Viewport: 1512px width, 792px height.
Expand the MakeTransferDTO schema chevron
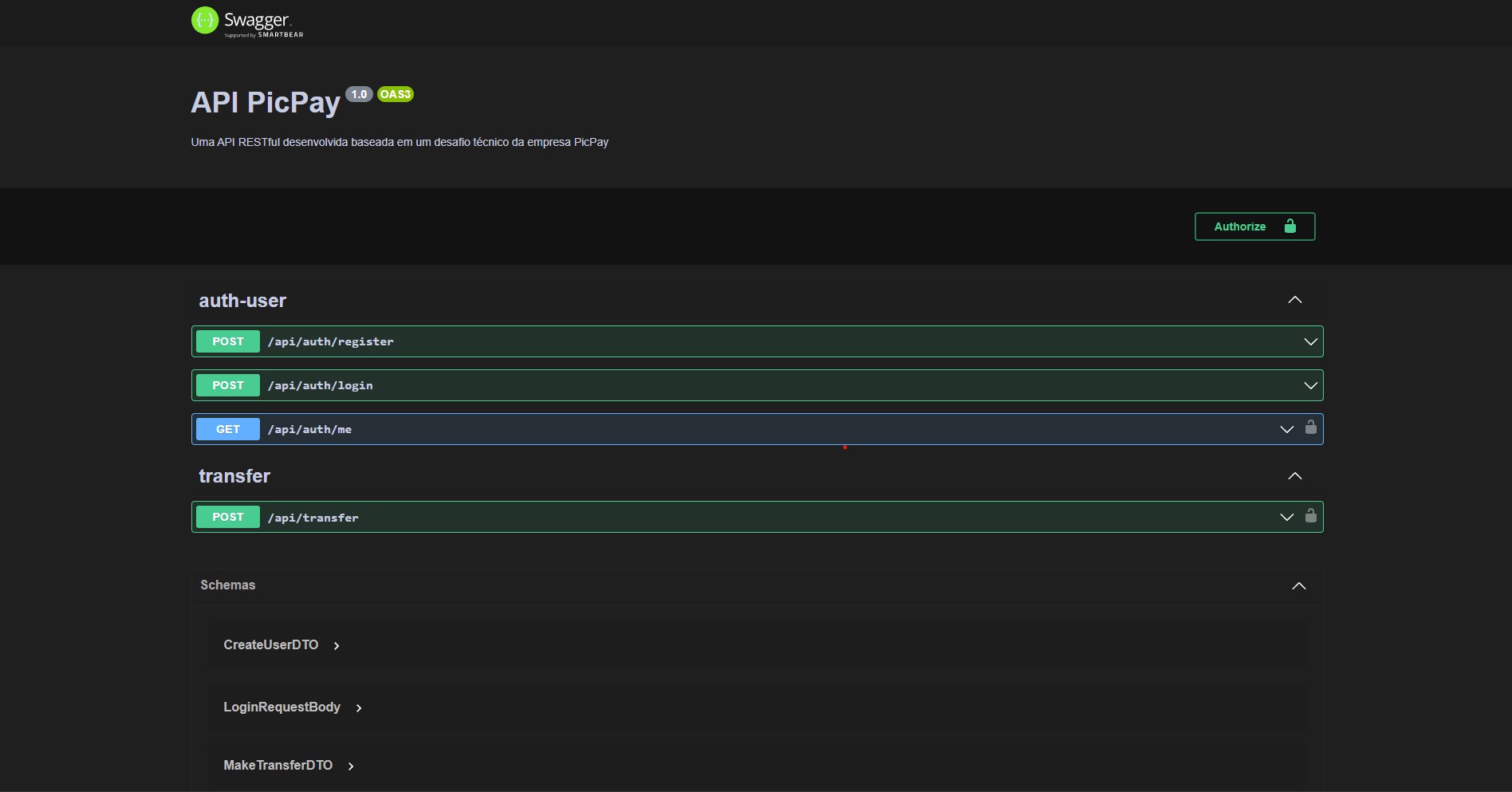351,766
